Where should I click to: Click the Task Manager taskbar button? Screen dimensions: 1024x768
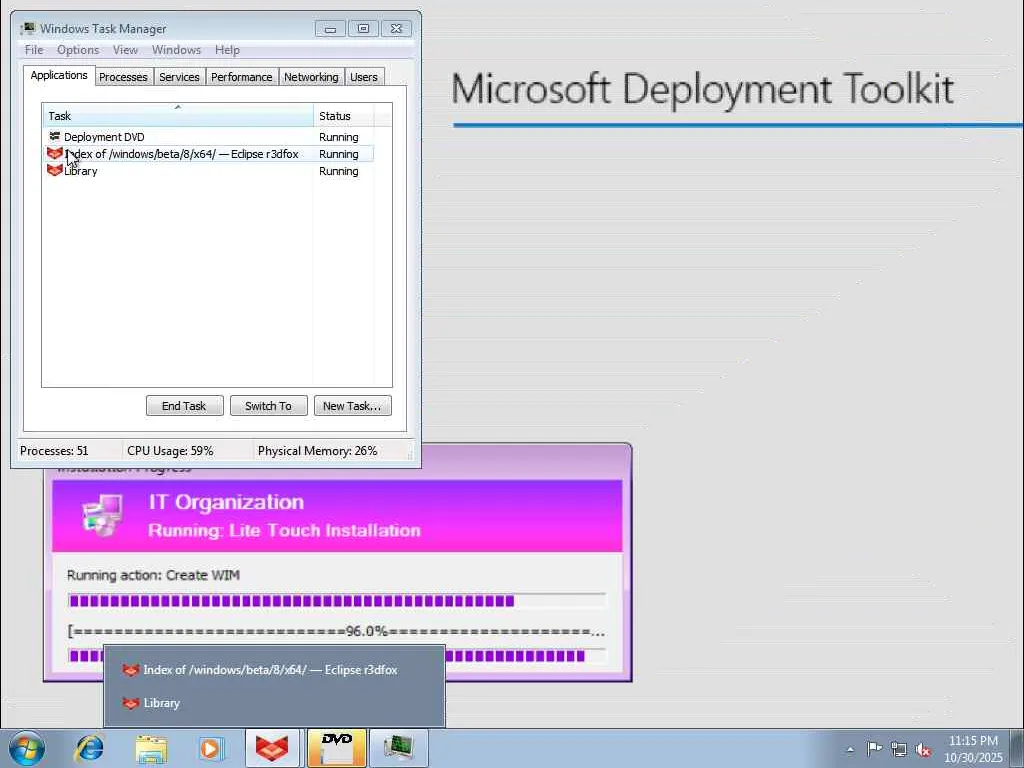click(398, 748)
